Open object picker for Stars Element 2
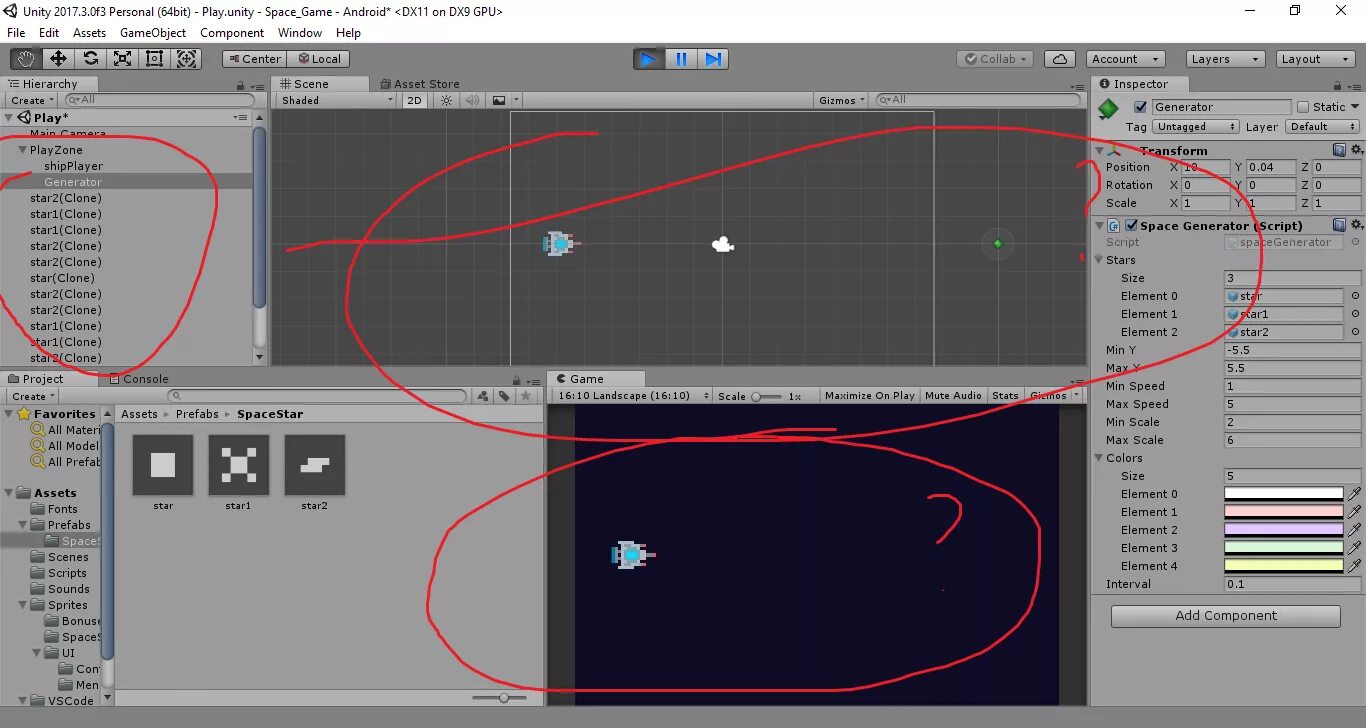Viewport: 1366px width, 728px height. click(1355, 332)
